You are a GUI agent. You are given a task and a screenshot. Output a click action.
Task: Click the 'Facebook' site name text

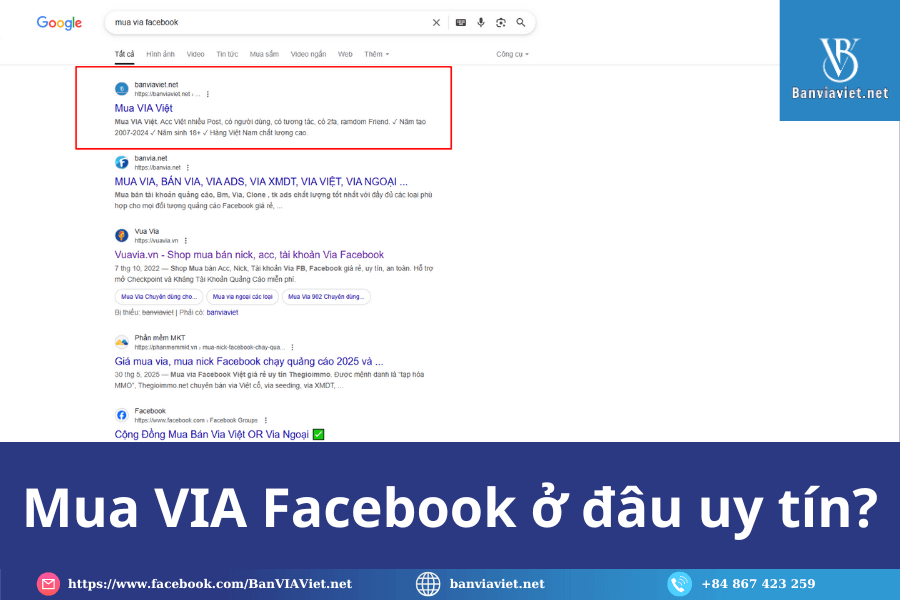[x=150, y=411]
